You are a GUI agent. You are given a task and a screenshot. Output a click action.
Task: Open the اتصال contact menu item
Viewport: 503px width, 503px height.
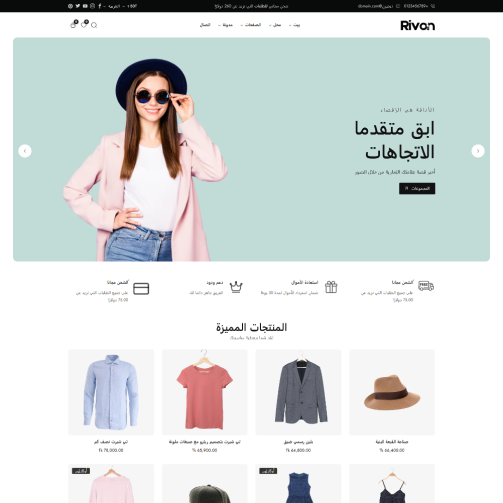(205, 25)
